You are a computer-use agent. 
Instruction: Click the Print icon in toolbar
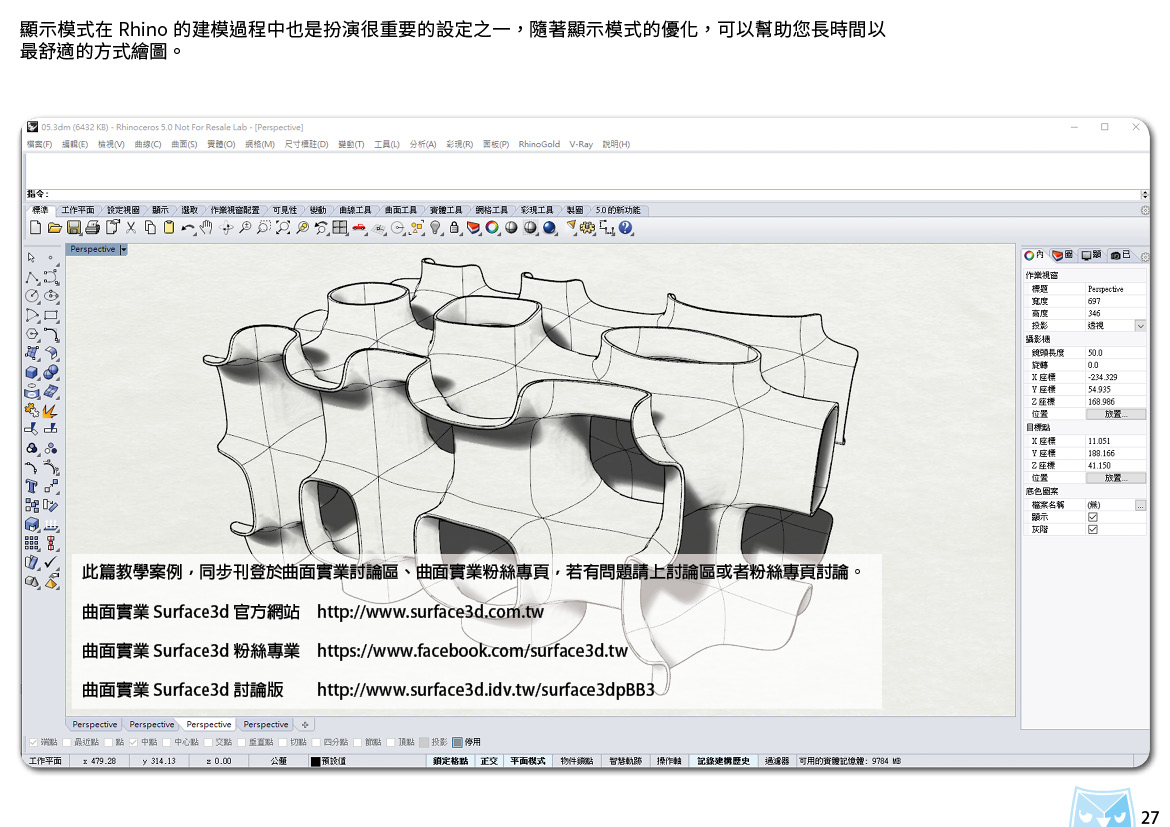coord(93,228)
